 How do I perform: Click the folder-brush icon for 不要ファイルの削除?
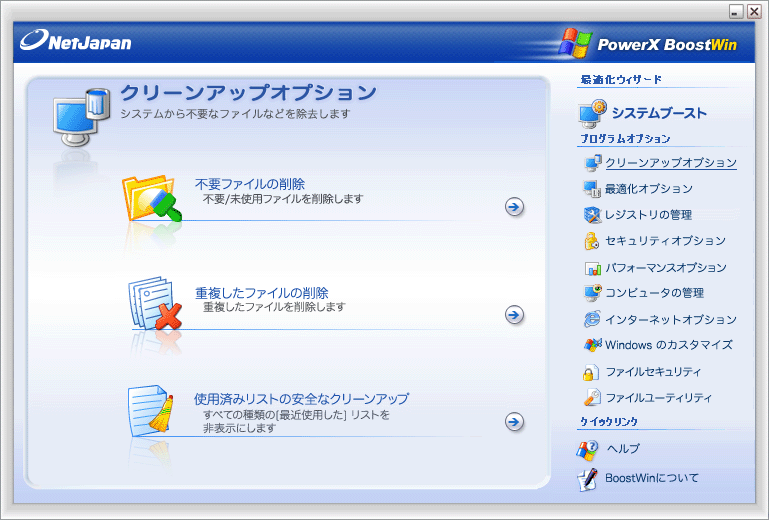click(152, 198)
